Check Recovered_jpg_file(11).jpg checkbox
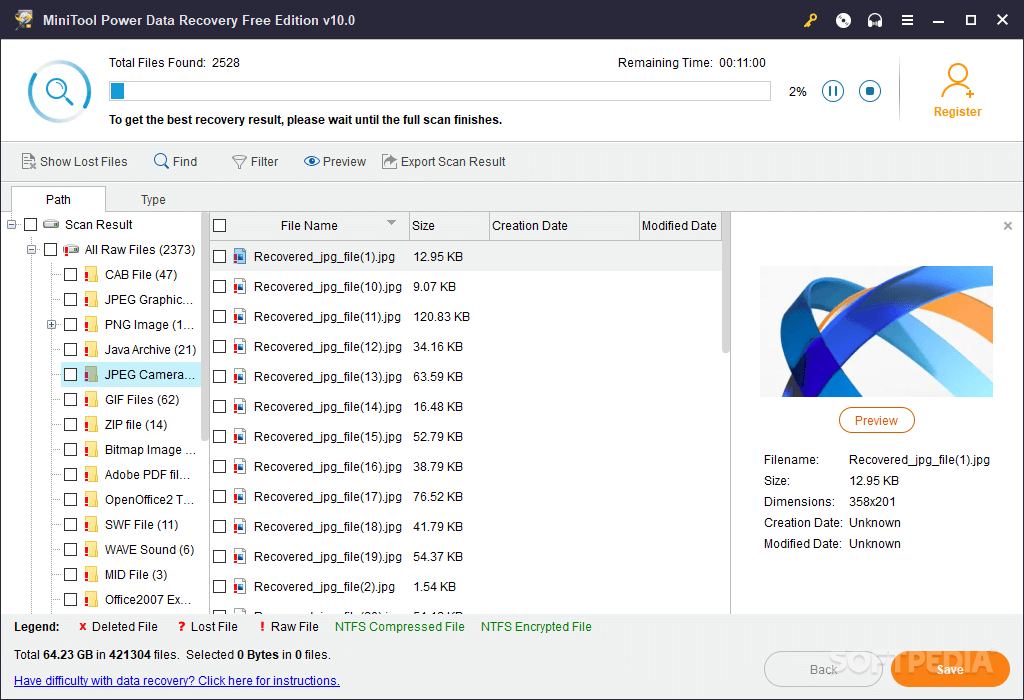Viewport: 1024px width, 700px height. [219, 317]
